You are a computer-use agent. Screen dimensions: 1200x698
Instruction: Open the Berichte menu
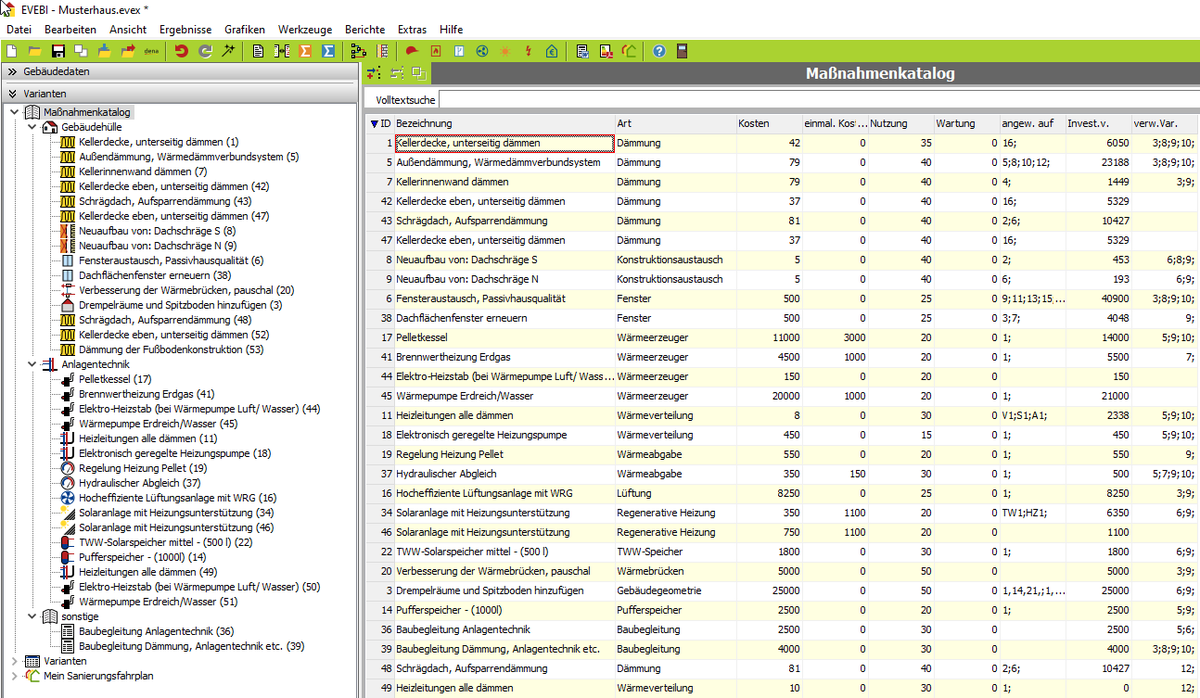(x=364, y=30)
